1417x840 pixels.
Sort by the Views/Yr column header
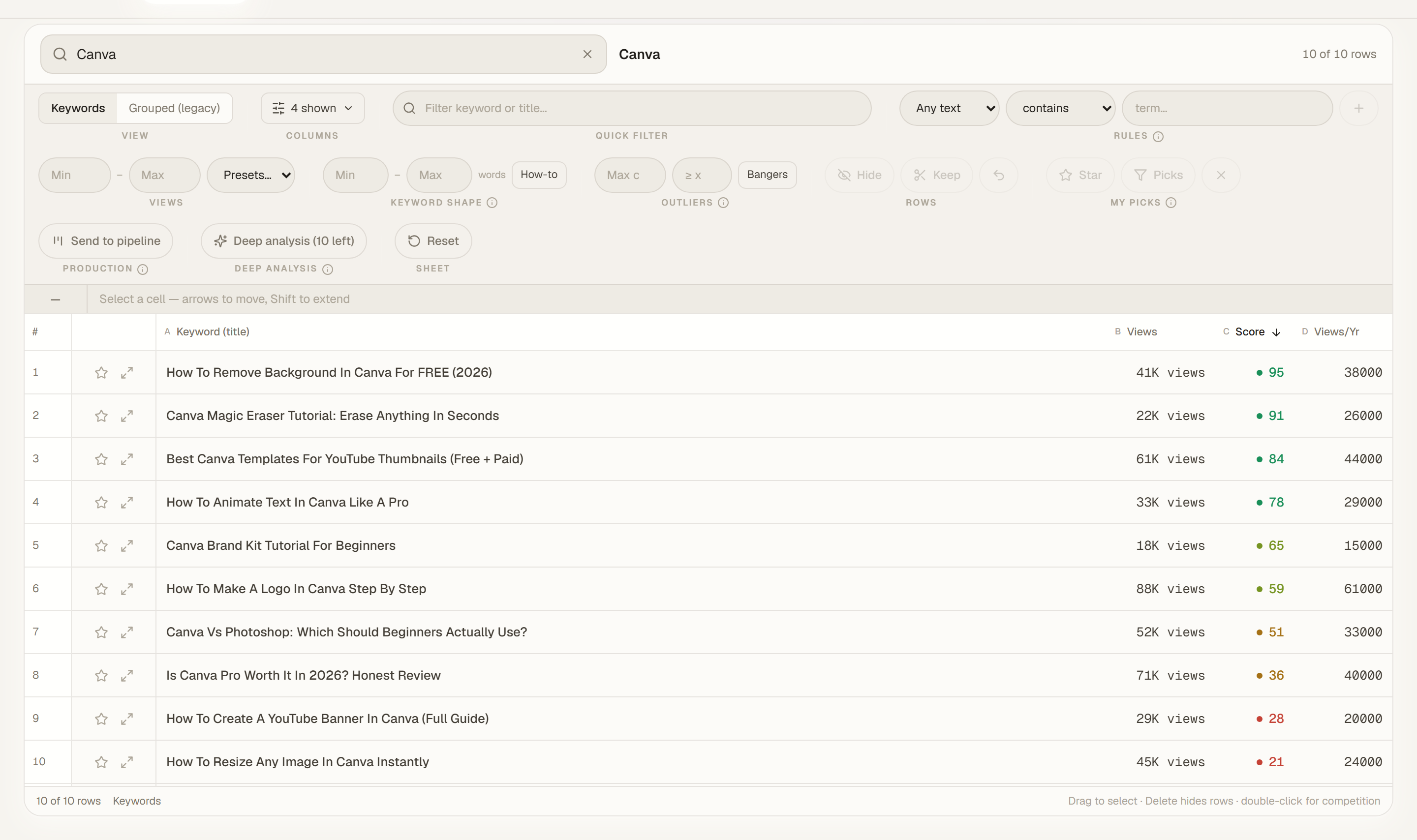coord(1336,331)
